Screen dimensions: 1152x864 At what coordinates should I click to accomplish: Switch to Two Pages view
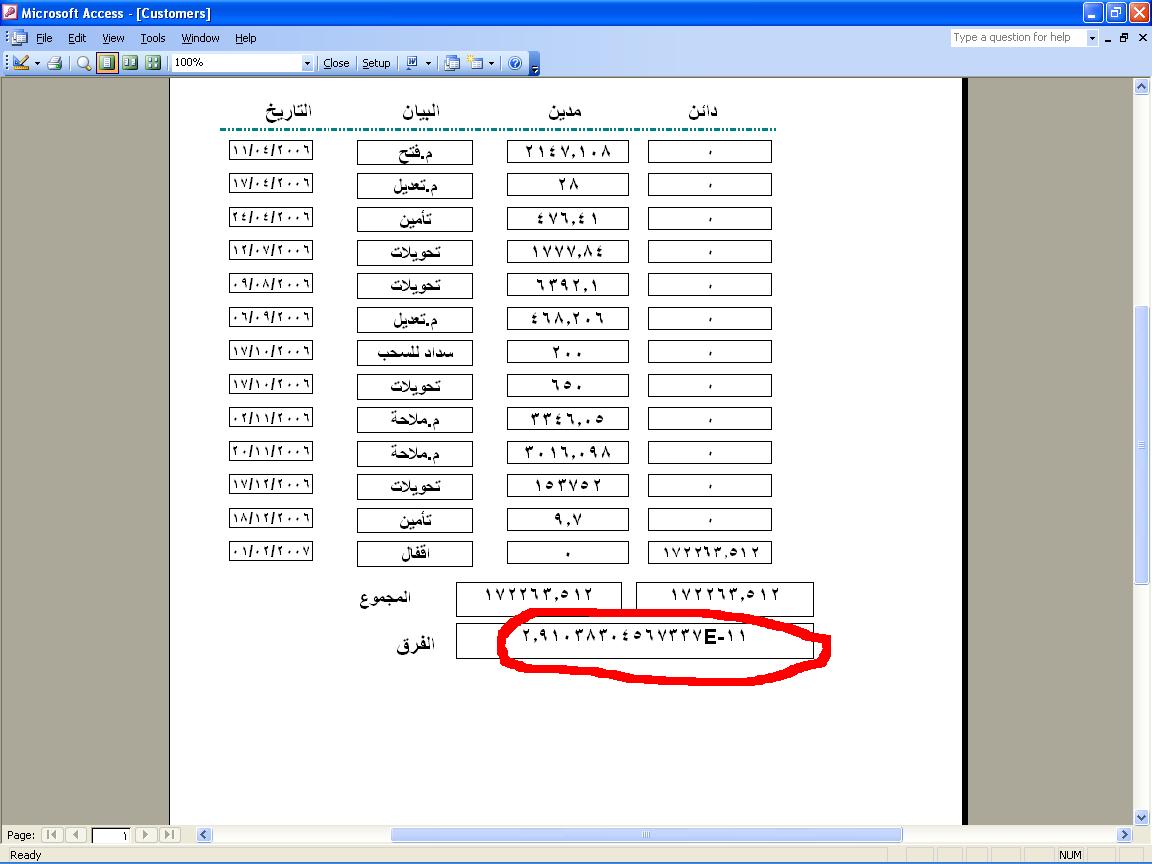coord(130,63)
